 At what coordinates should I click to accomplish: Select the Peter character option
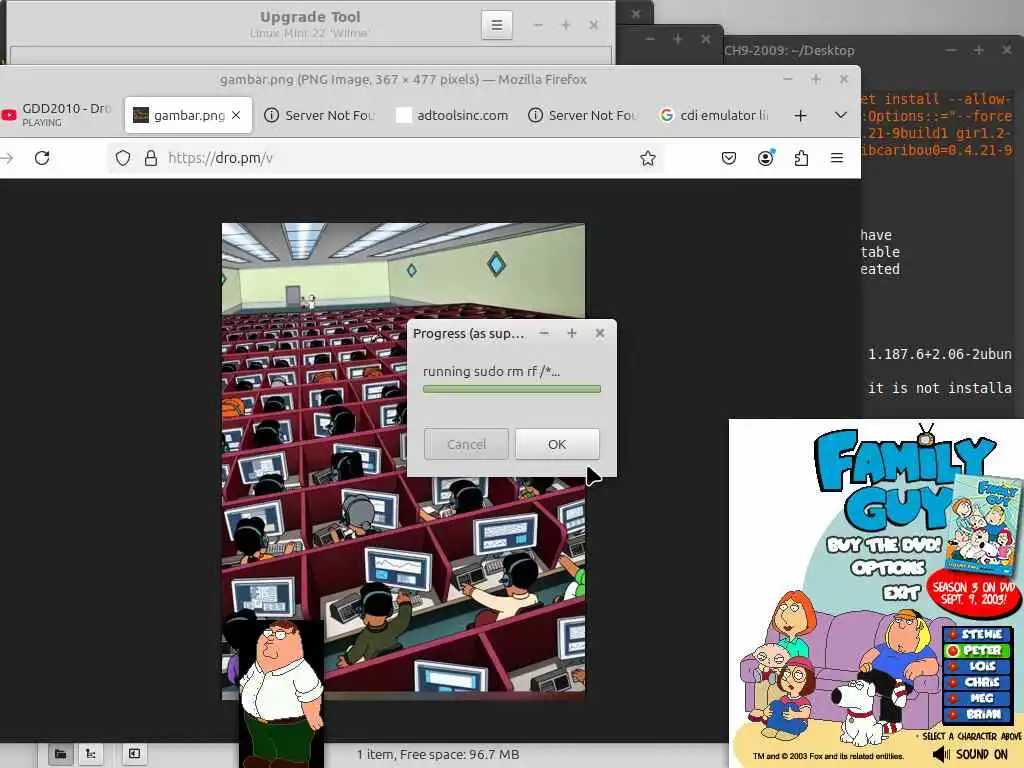976,650
